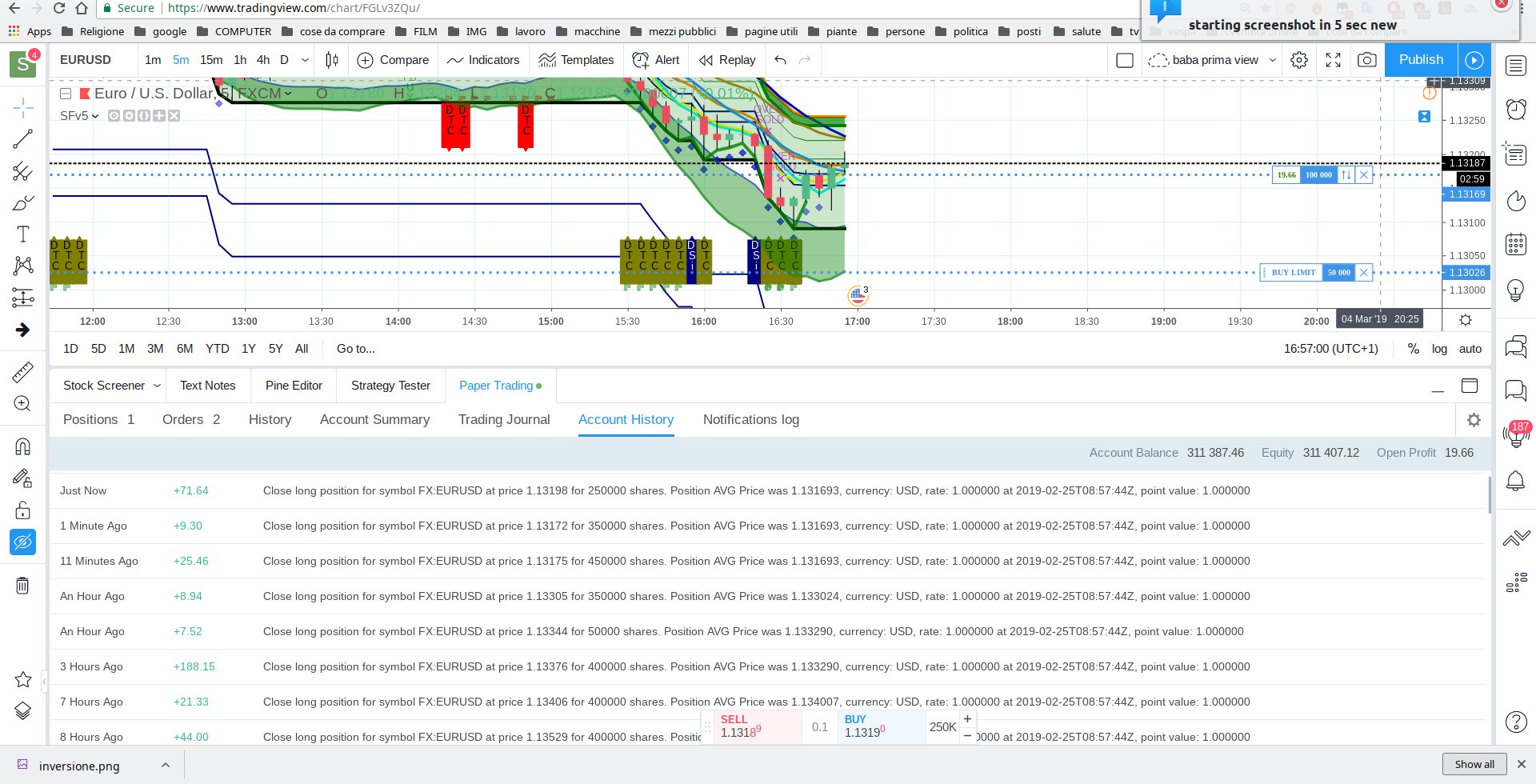The width and height of the screenshot is (1536, 784).
Task: Select the 4h timeframe
Action: point(263,60)
